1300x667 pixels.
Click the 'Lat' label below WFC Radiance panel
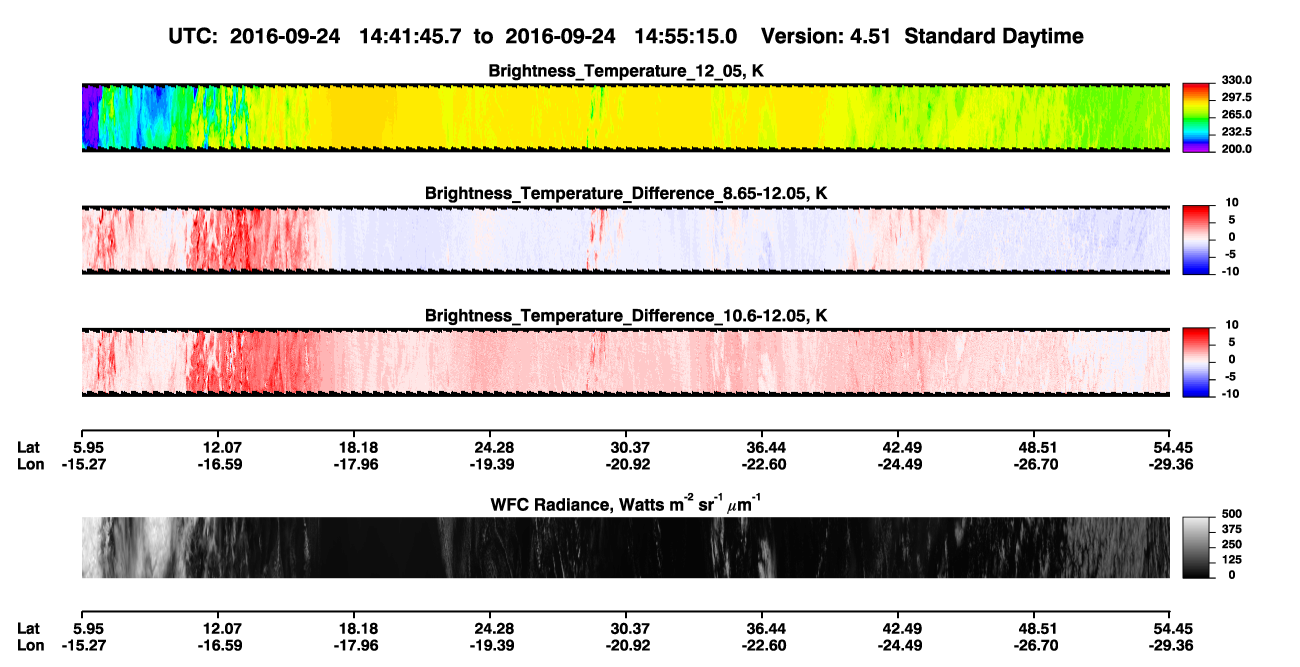click(x=29, y=628)
